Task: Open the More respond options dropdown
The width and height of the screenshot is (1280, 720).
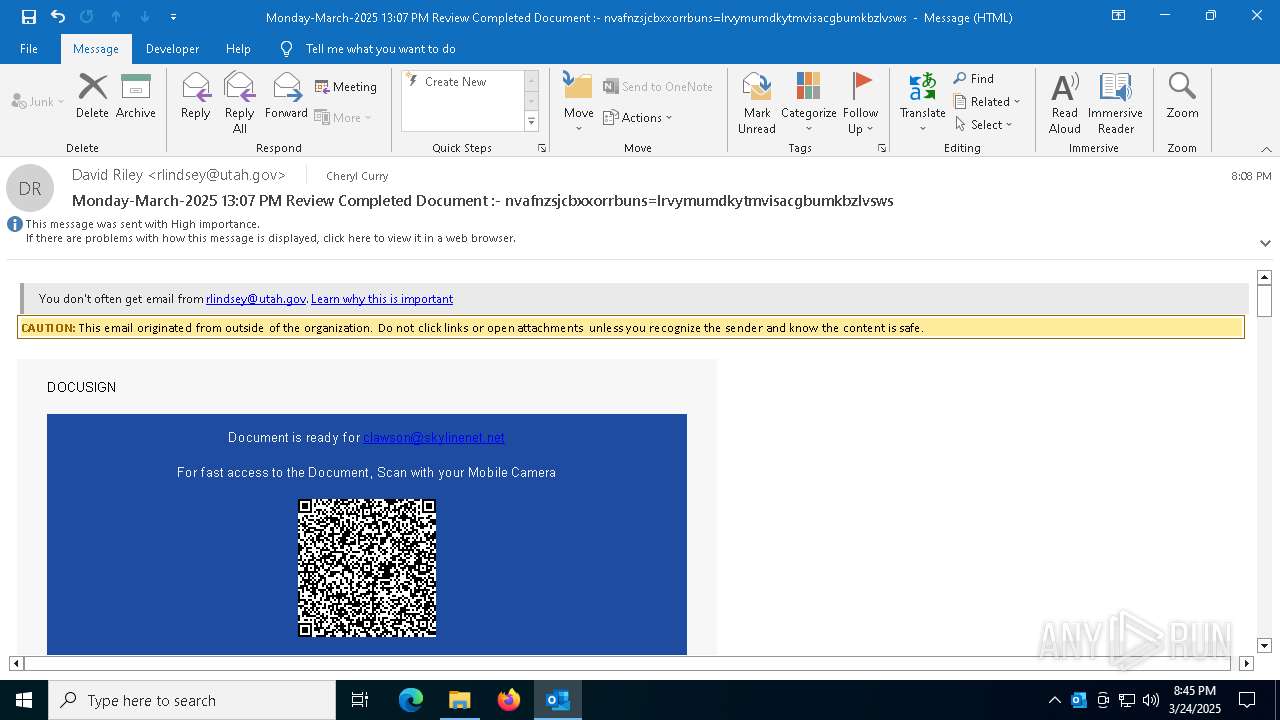Action: tap(343, 117)
